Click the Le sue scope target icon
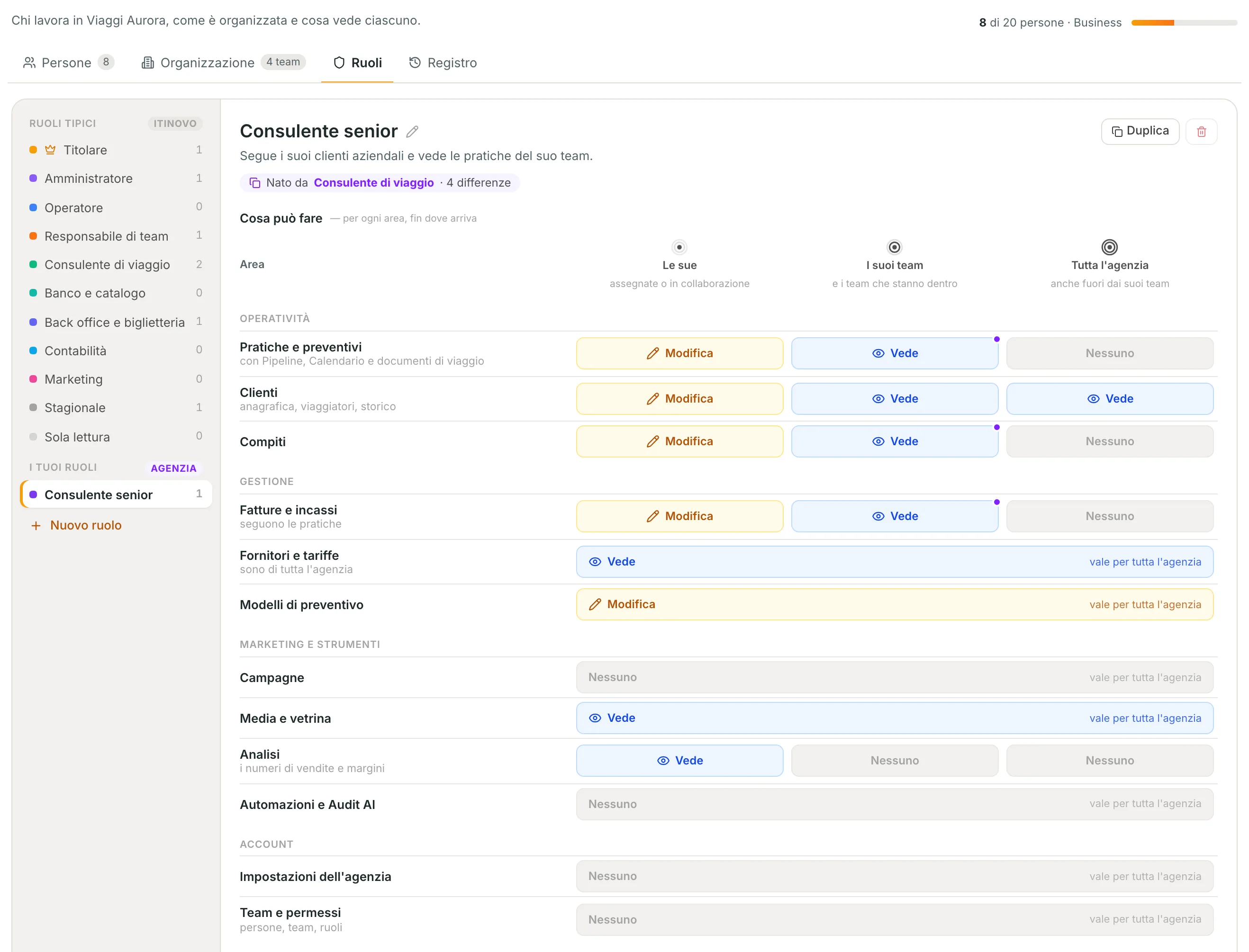 pyautogui.click(x=679, y=247)
